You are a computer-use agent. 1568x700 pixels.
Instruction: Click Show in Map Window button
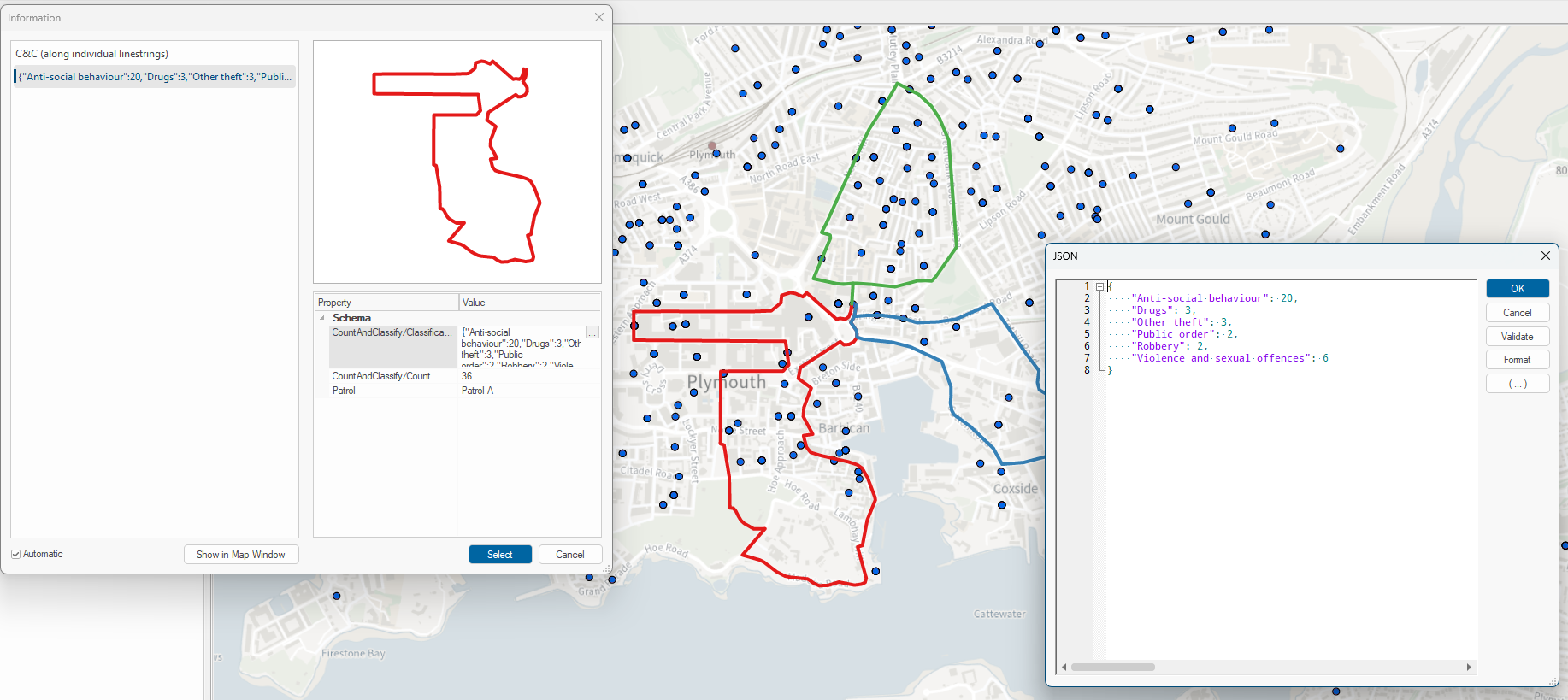pyautogui.click(x=241, y=555)
